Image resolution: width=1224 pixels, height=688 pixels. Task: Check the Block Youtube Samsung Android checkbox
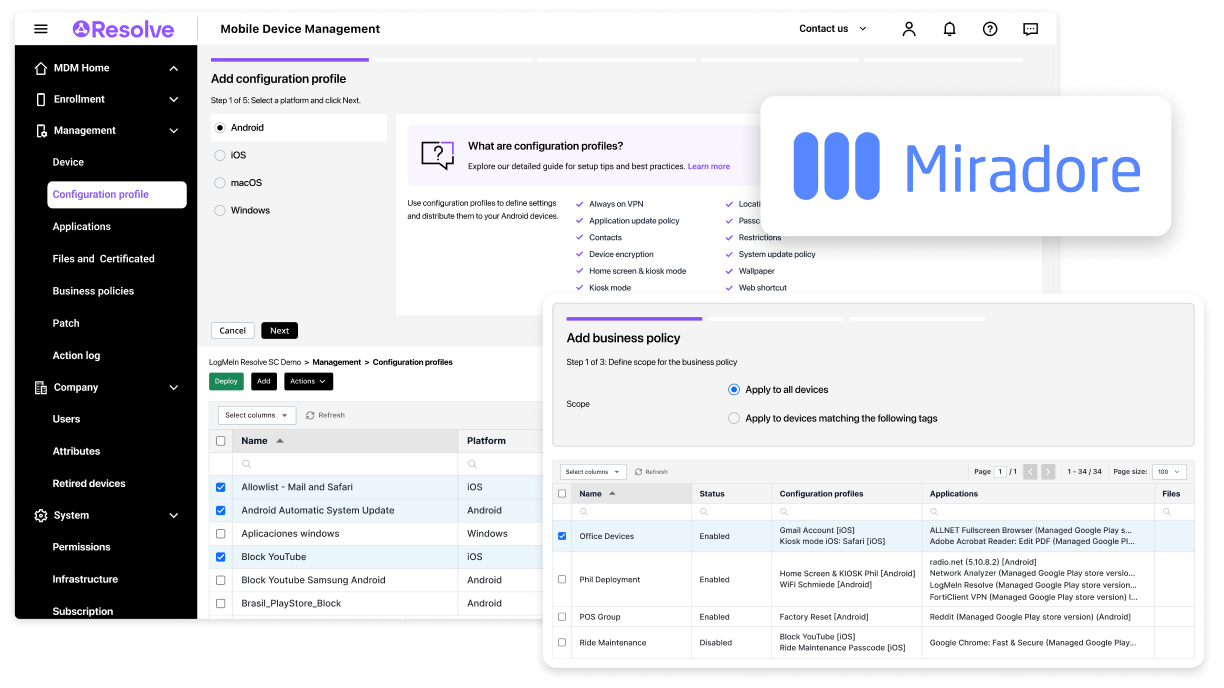click(221, 580)
